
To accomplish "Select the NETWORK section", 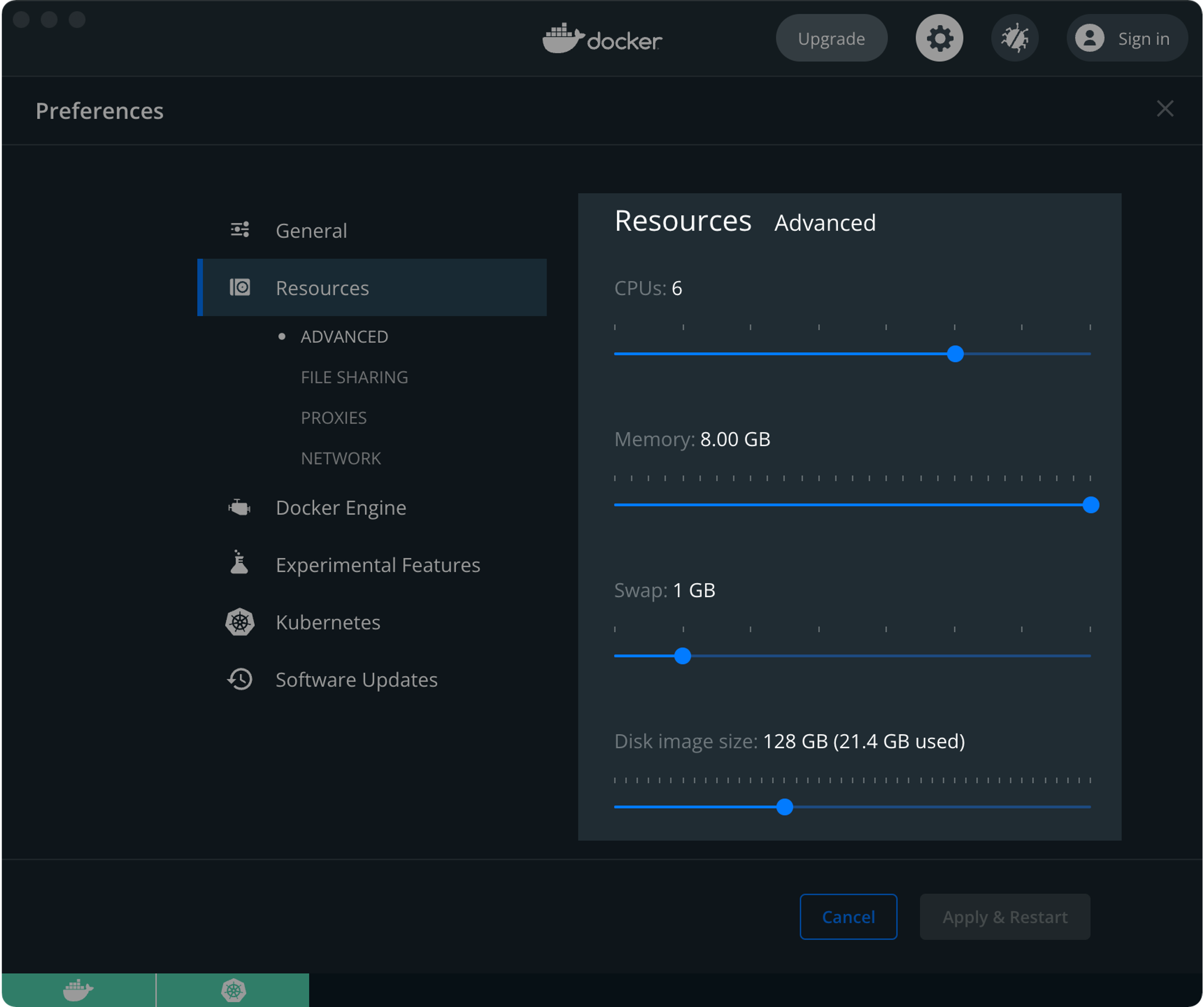I will pos(340,458).
